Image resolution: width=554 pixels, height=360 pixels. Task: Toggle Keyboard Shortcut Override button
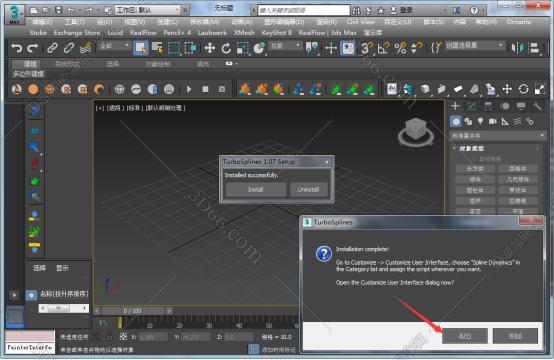tap(348, 48)
